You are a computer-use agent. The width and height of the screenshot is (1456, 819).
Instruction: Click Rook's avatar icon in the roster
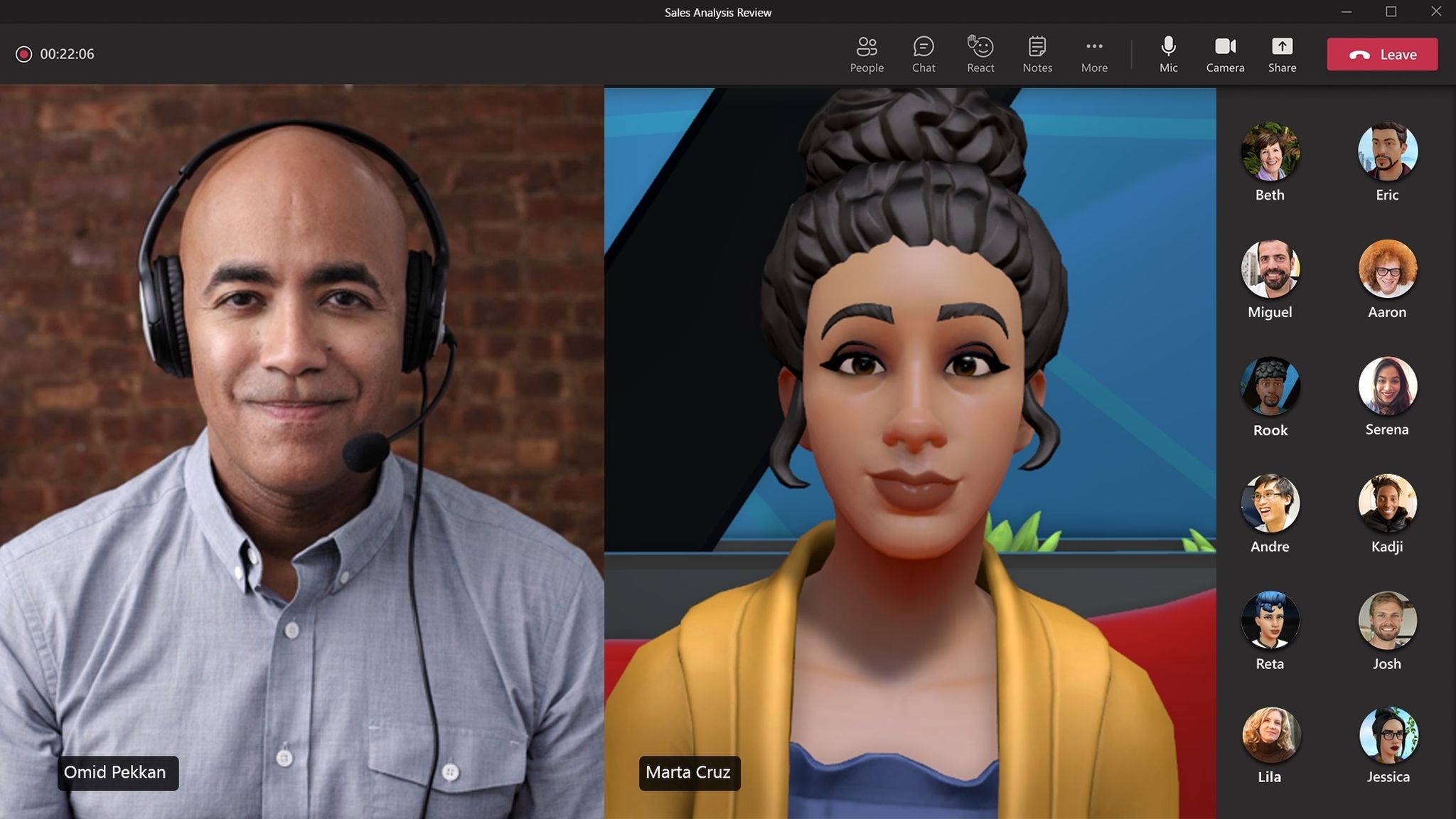(1270, 386)
